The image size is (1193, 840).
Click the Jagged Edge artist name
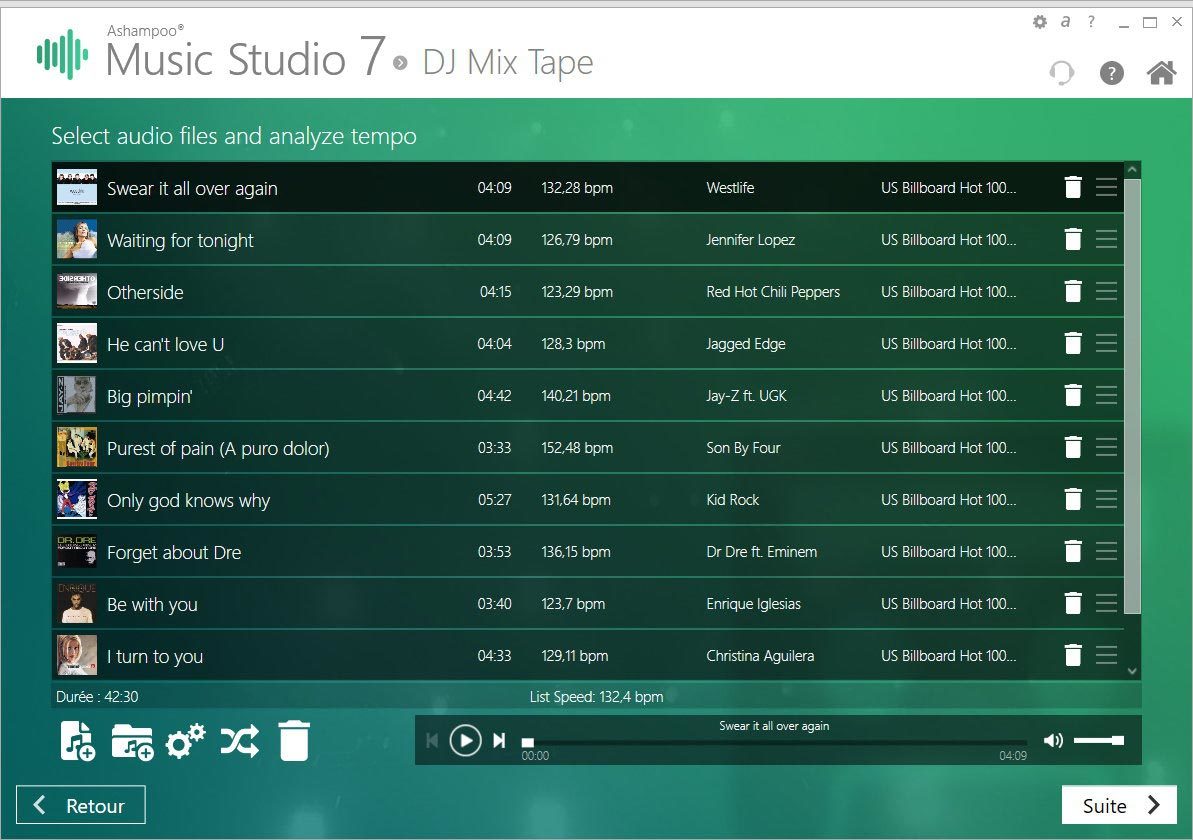pos(746,344)
